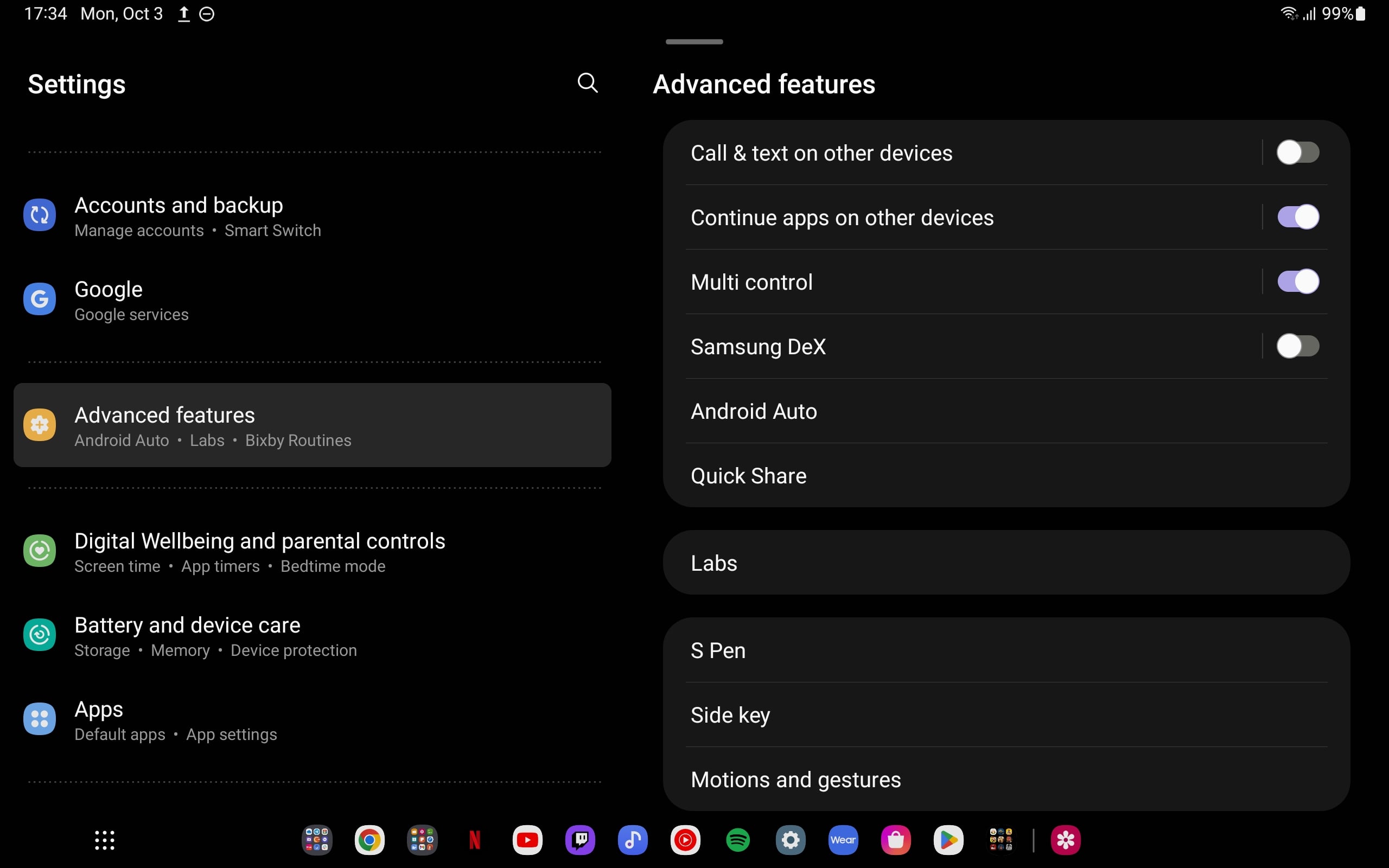This screenshot has height=868, width=1389.
Task: Open Google Play Store icon
Action: point(948,840)
